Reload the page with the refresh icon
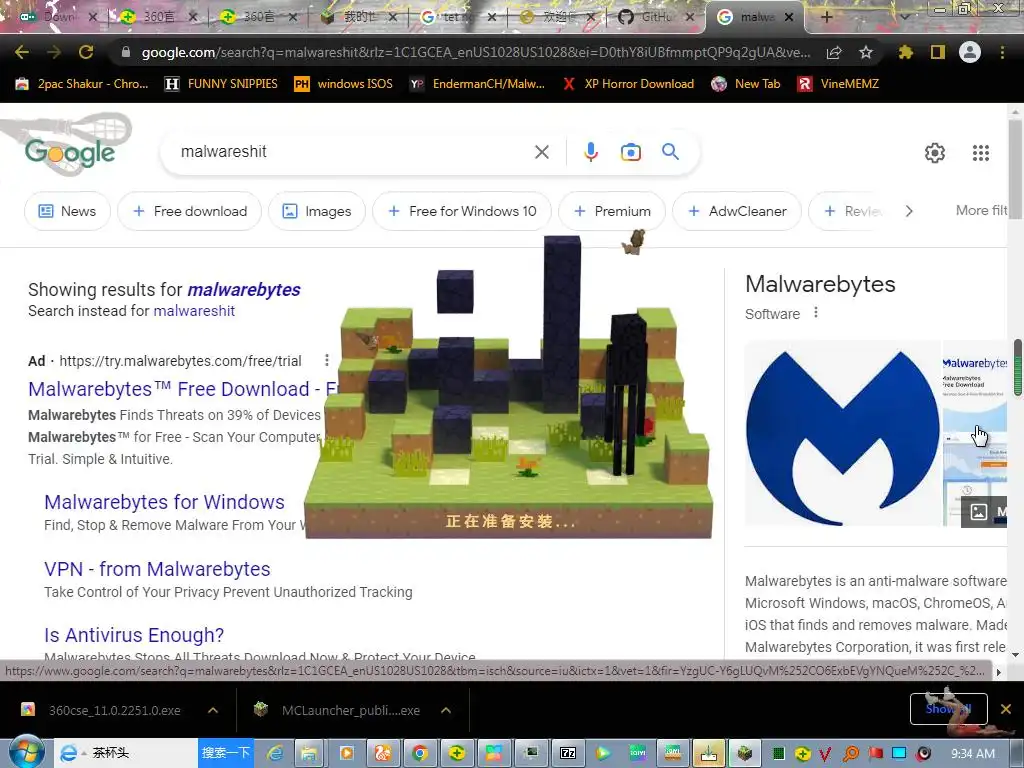 click(x=86, y=52)
